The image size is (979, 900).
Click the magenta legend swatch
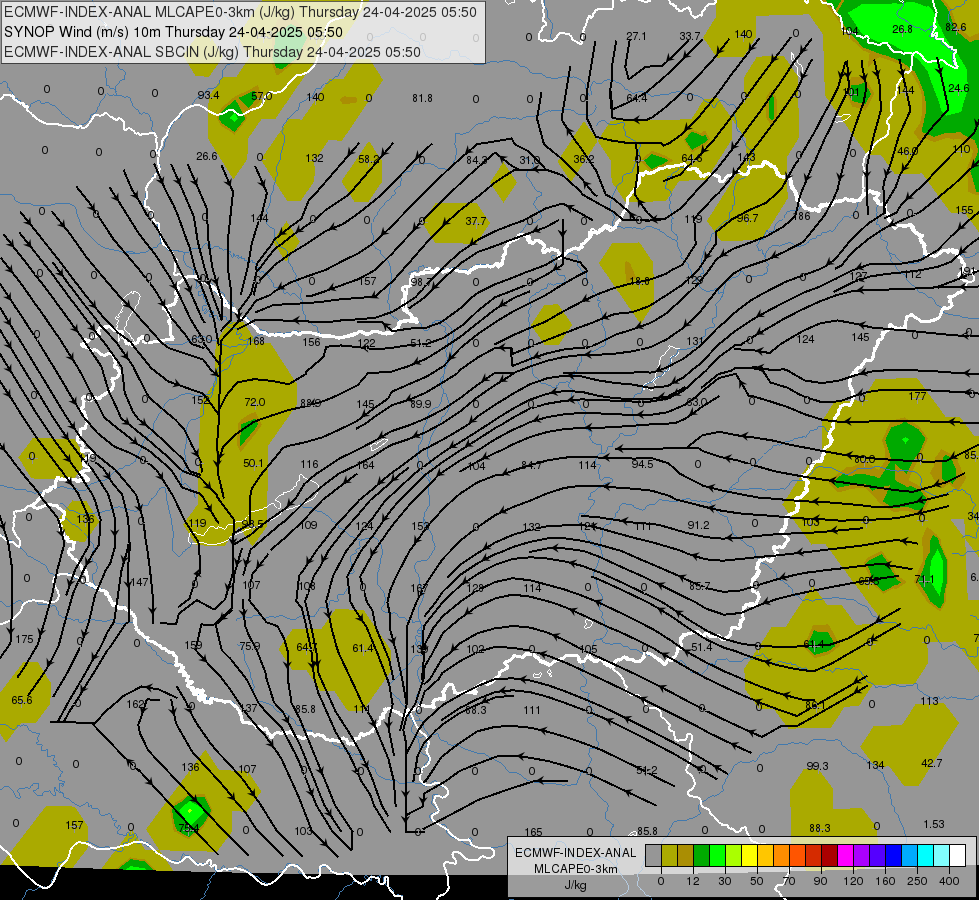(x=845, y=855)
